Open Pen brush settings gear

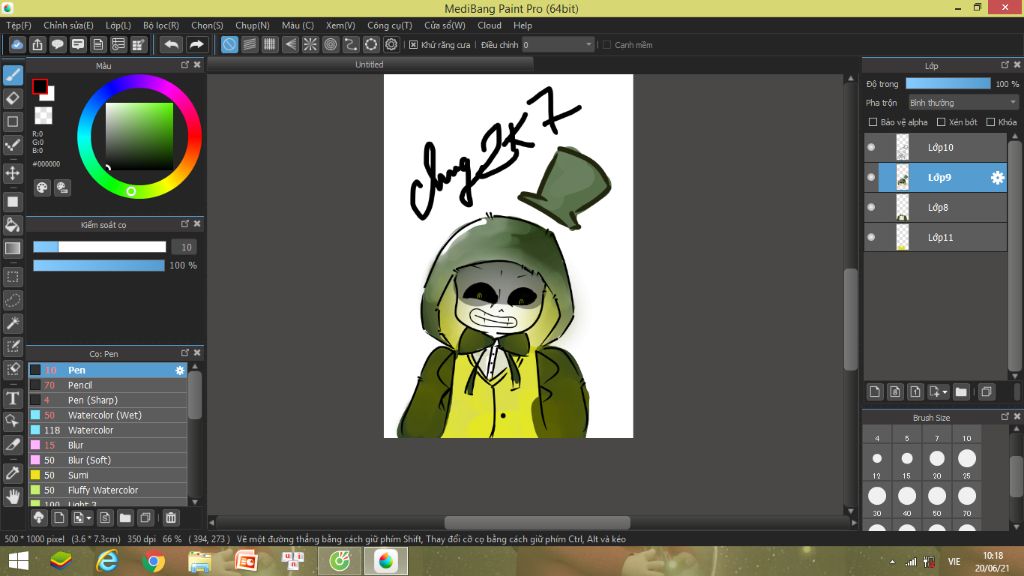tap(180, 370)
